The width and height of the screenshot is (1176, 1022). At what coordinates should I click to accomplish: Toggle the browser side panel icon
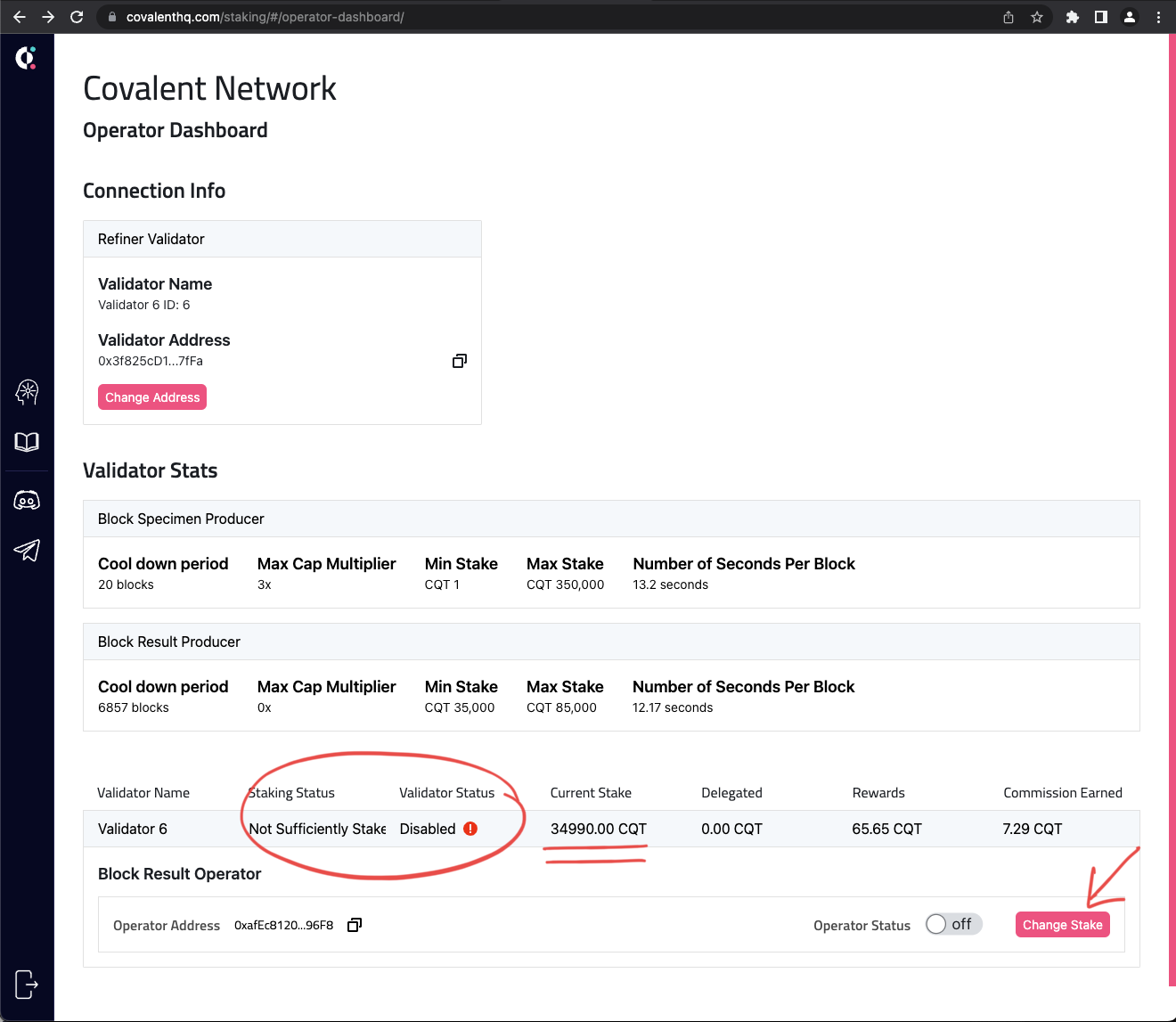coord(1101,17)
